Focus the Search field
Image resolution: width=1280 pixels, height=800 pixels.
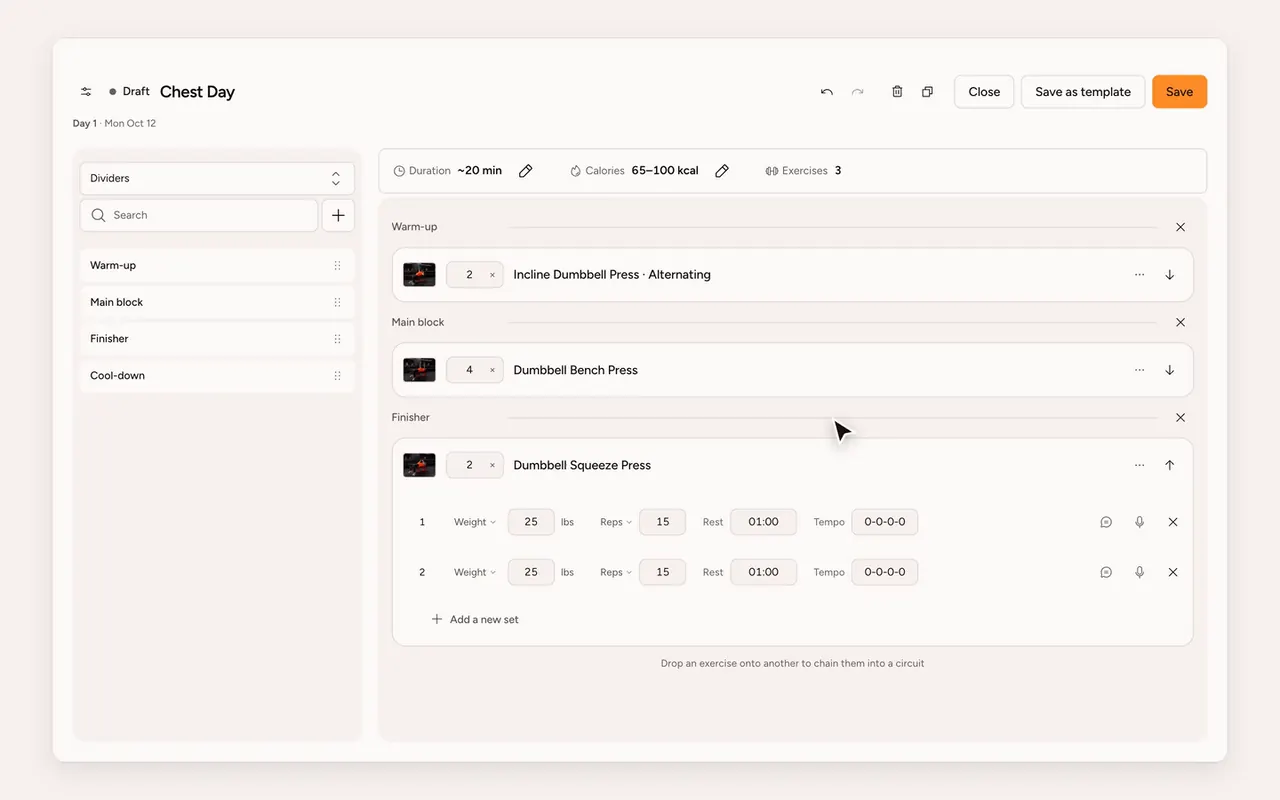(199, 215)
